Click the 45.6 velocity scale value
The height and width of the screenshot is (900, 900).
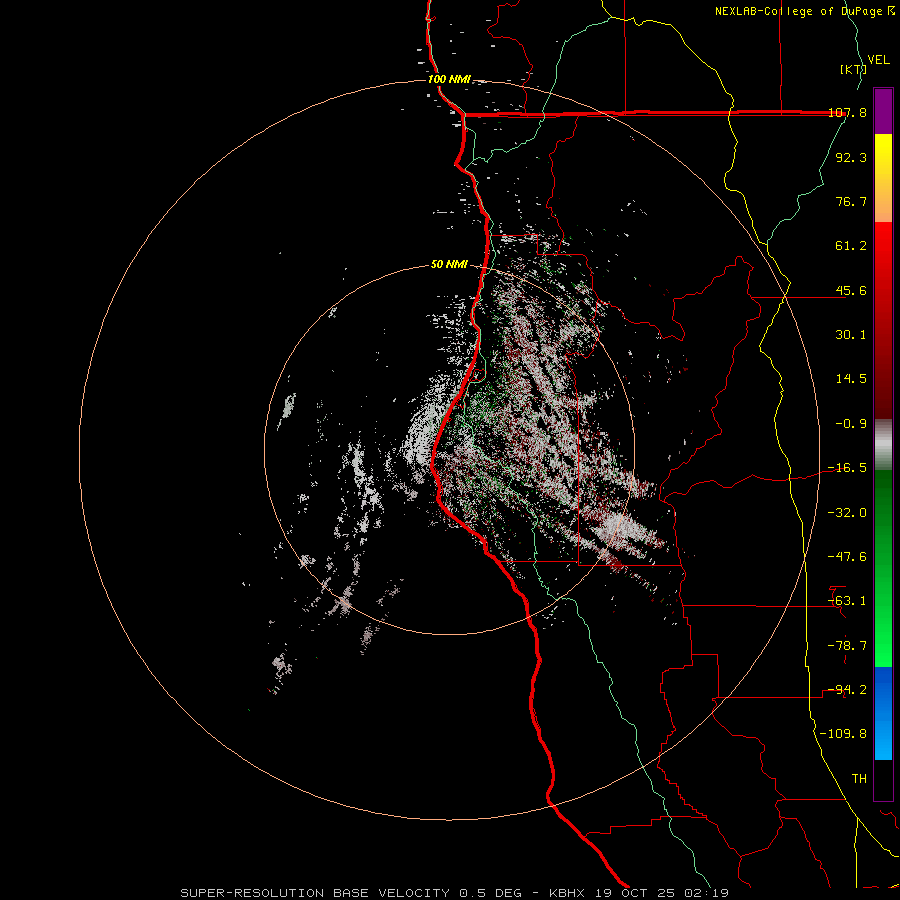pyautogui.click(x=851, y=290)
